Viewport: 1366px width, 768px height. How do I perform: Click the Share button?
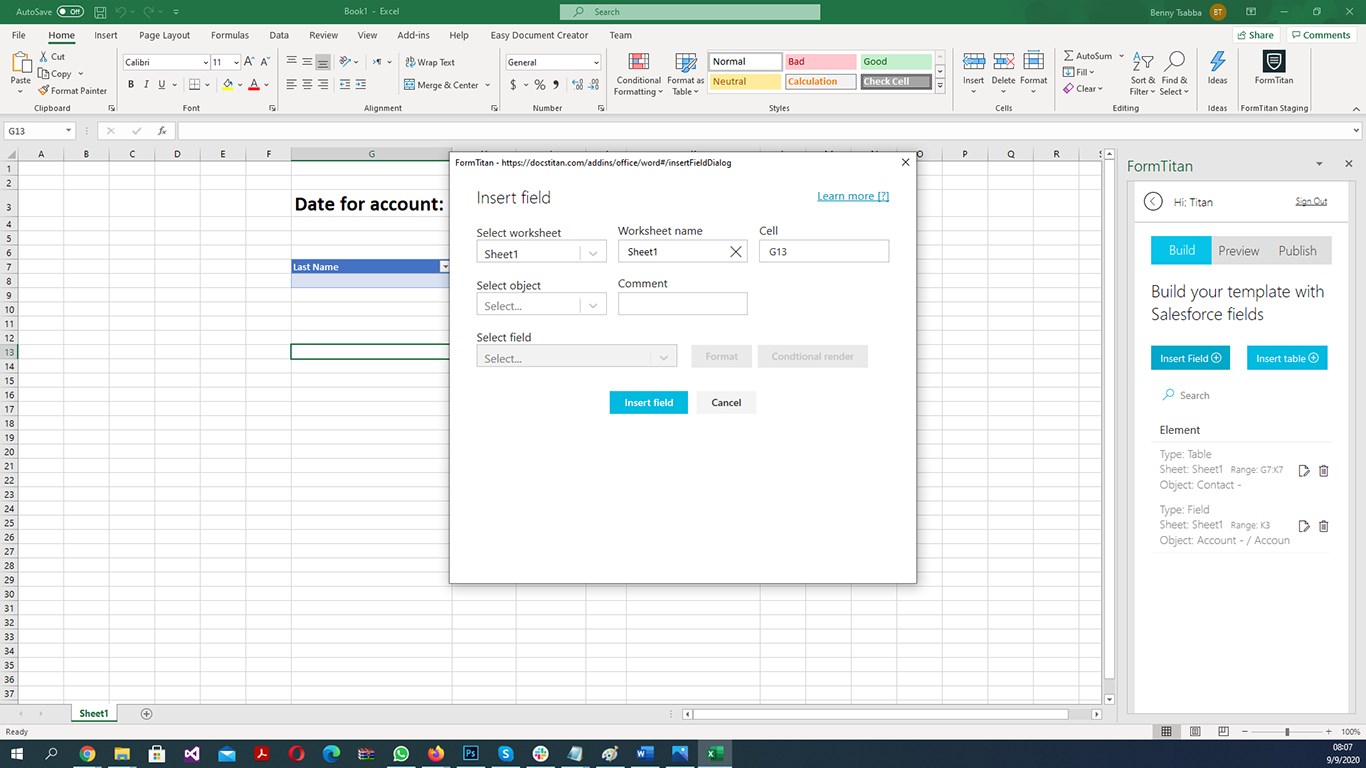point(1255,35)
